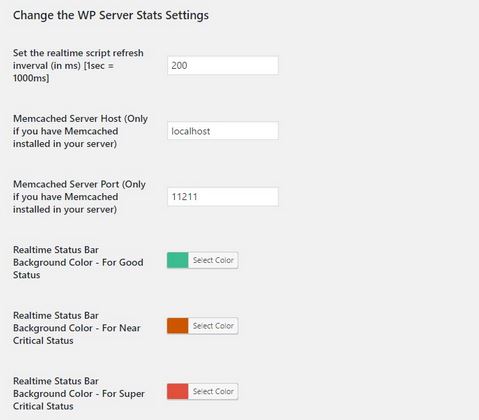Screen dimensions: 479x420
Task: Focus the refresh interval field showing 200
Action: coord(223,65)
